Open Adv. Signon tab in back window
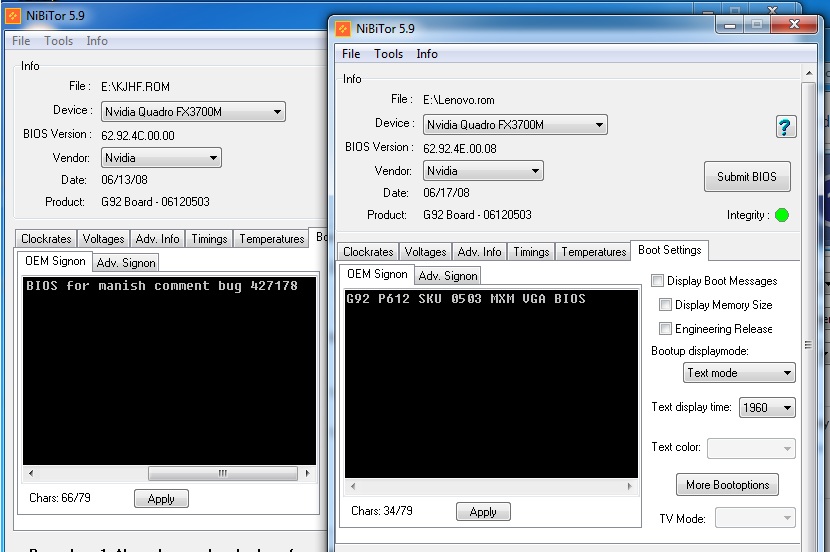 [126, 263]
